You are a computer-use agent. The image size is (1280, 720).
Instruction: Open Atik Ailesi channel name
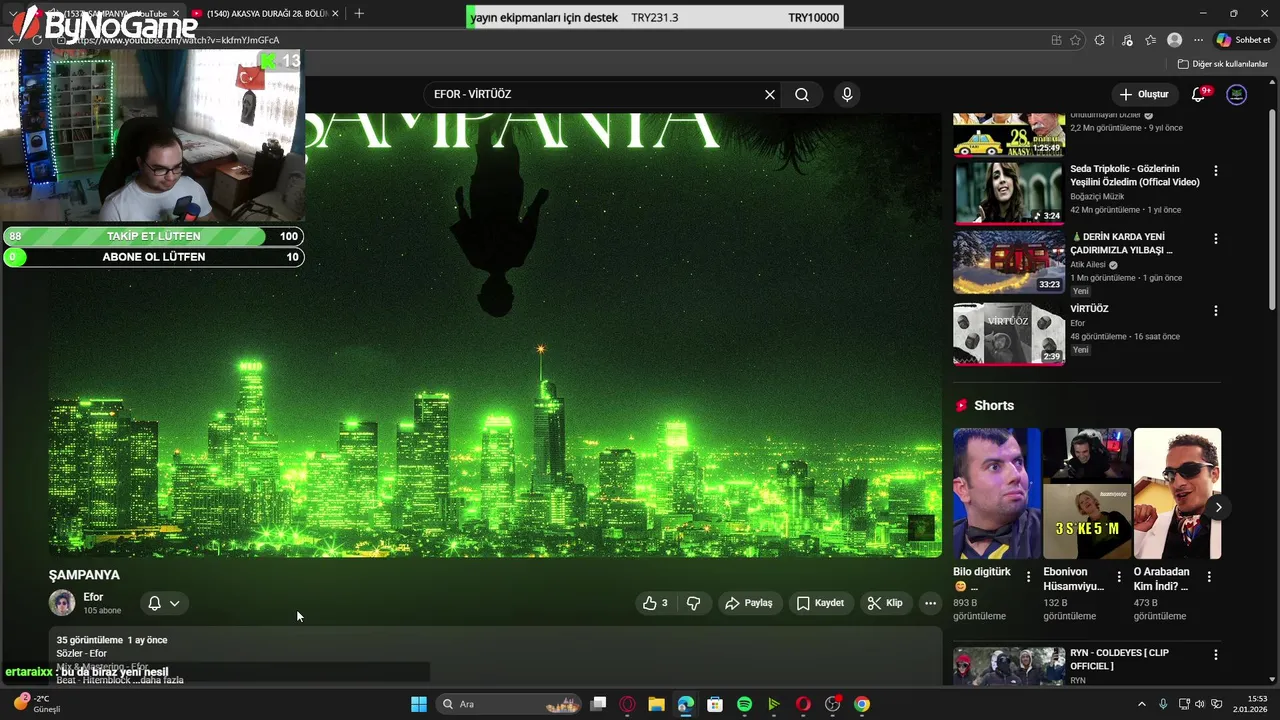pyautogui.click(x=1089, y=265)
